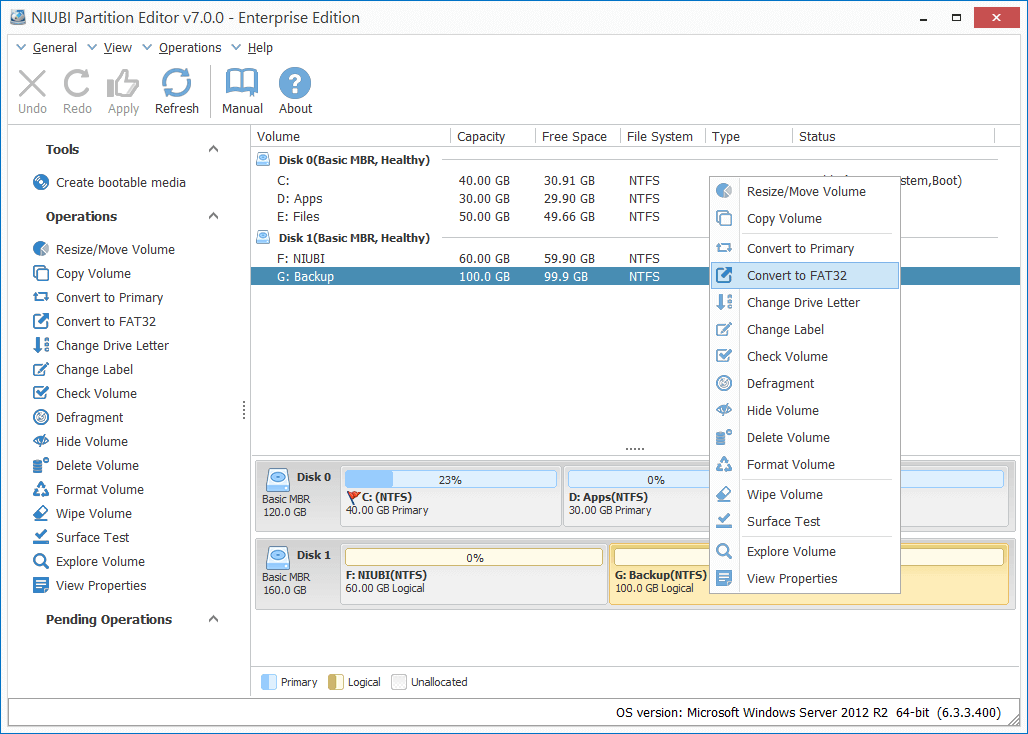Open the General menu dropdown
1028x734 pixels.
(x=47, y=47)
